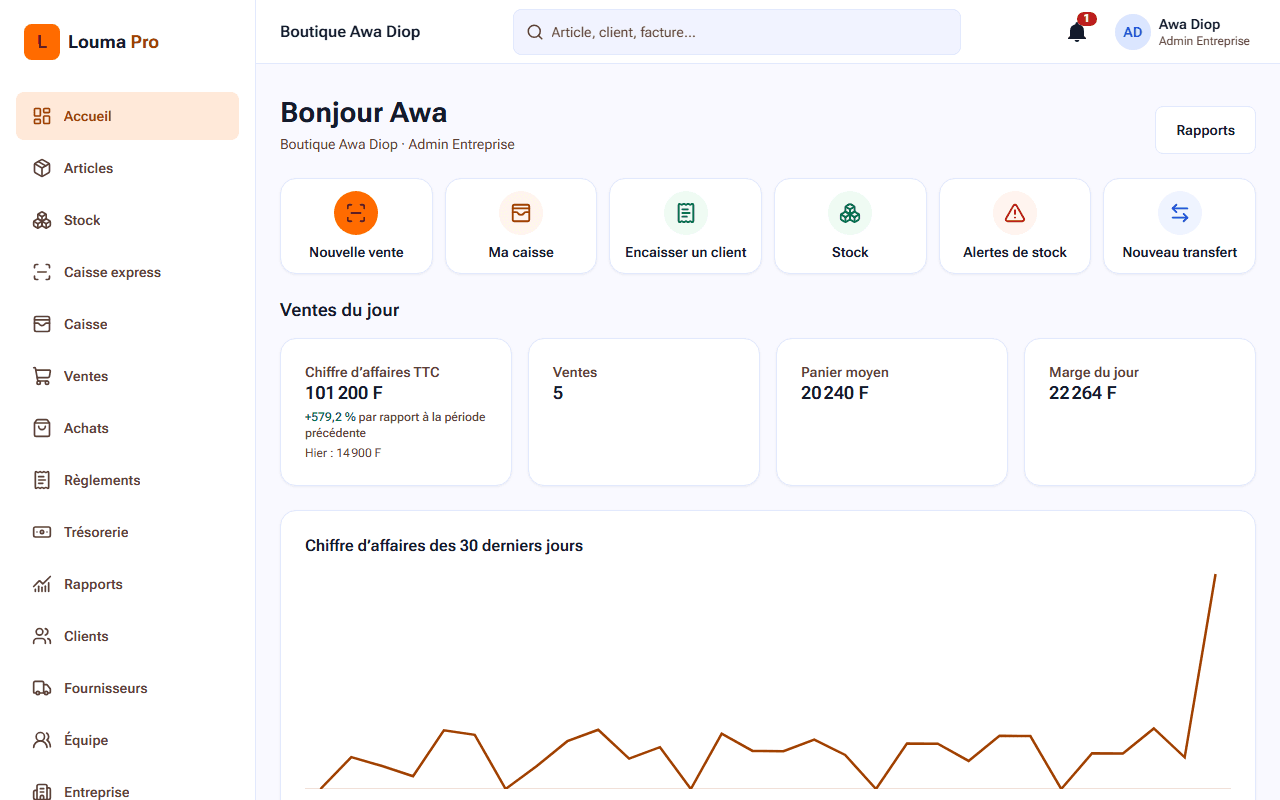Click Trésorerie banknote icon in sidebar
Image resolution: width=1280 pixels, height=800 pixels.
coord(42,532)
